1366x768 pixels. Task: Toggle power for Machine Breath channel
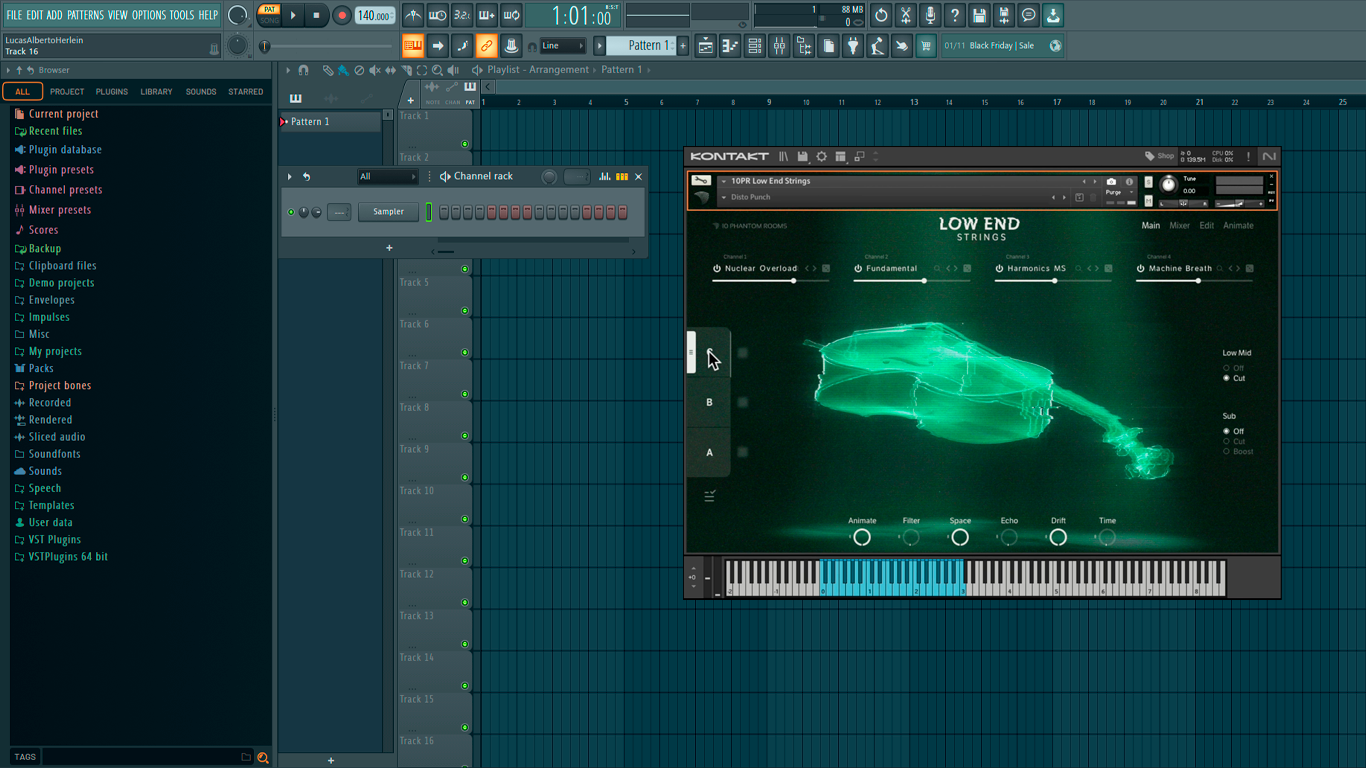click(1140, 269)
